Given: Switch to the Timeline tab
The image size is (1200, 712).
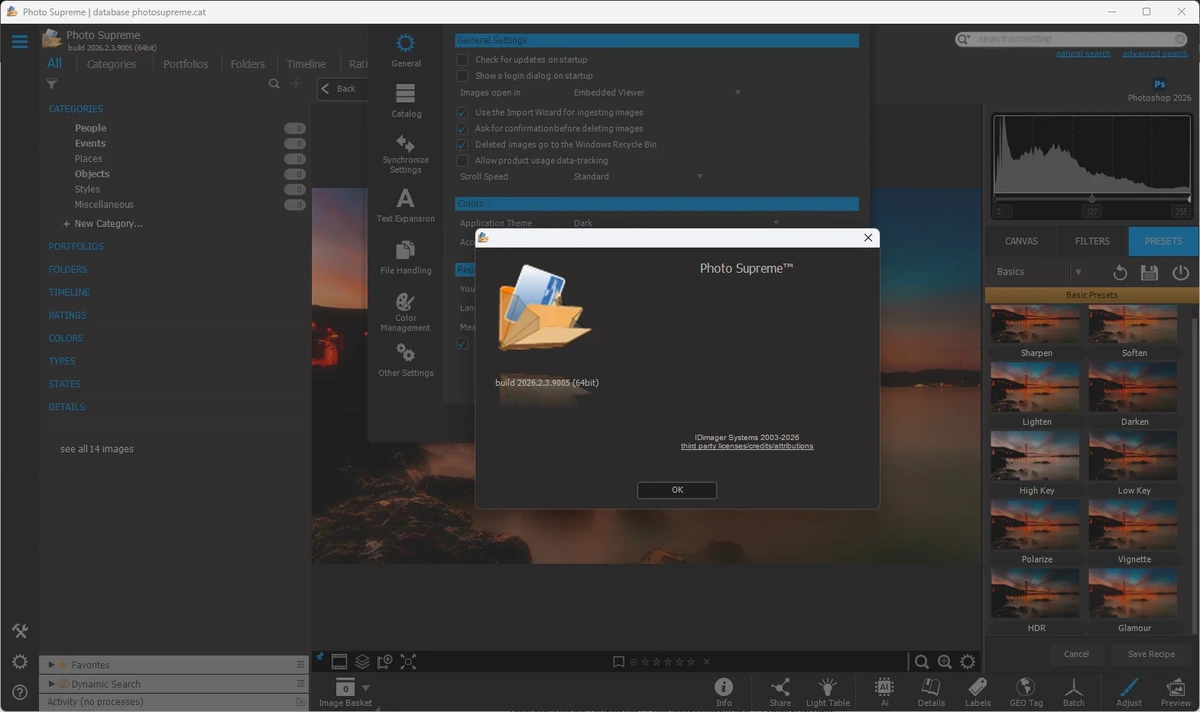Looking at the screenshot, I should (306, 64).
